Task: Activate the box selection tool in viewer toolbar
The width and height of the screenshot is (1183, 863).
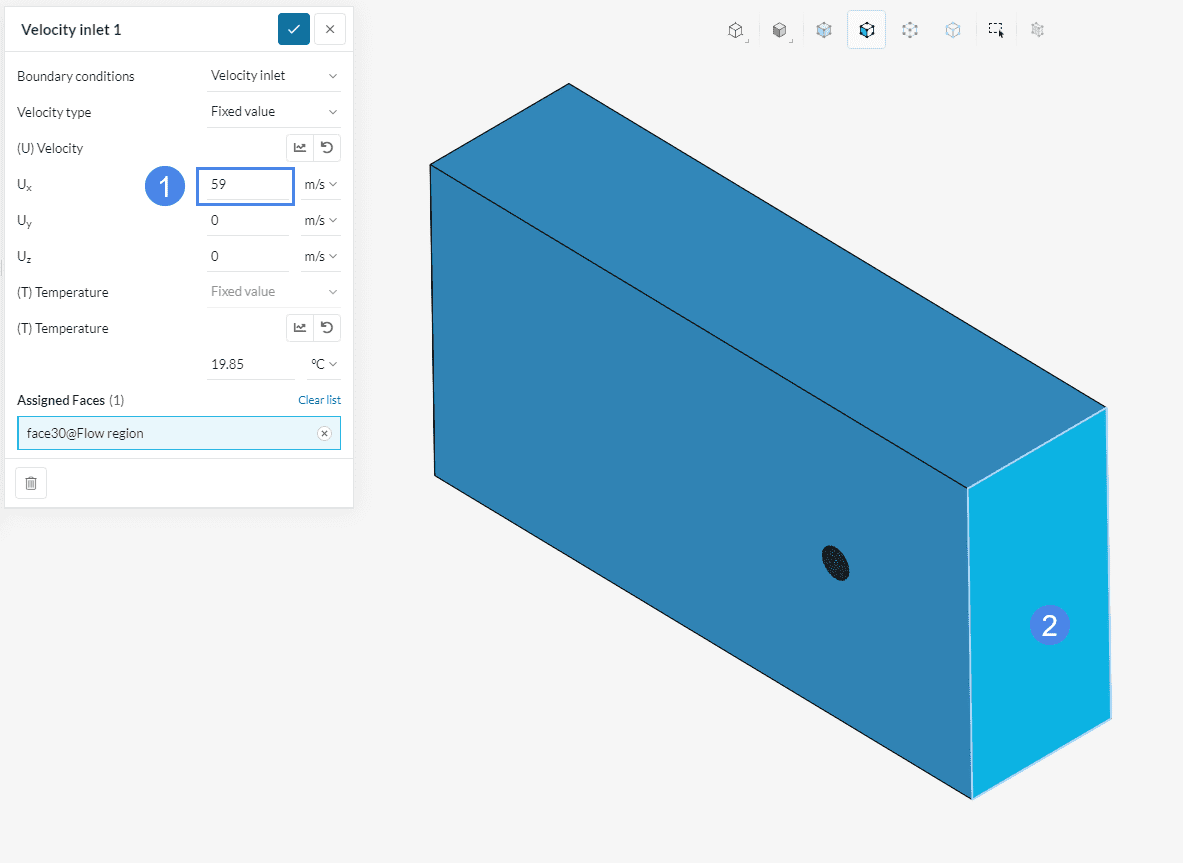Action: point(996,30)
